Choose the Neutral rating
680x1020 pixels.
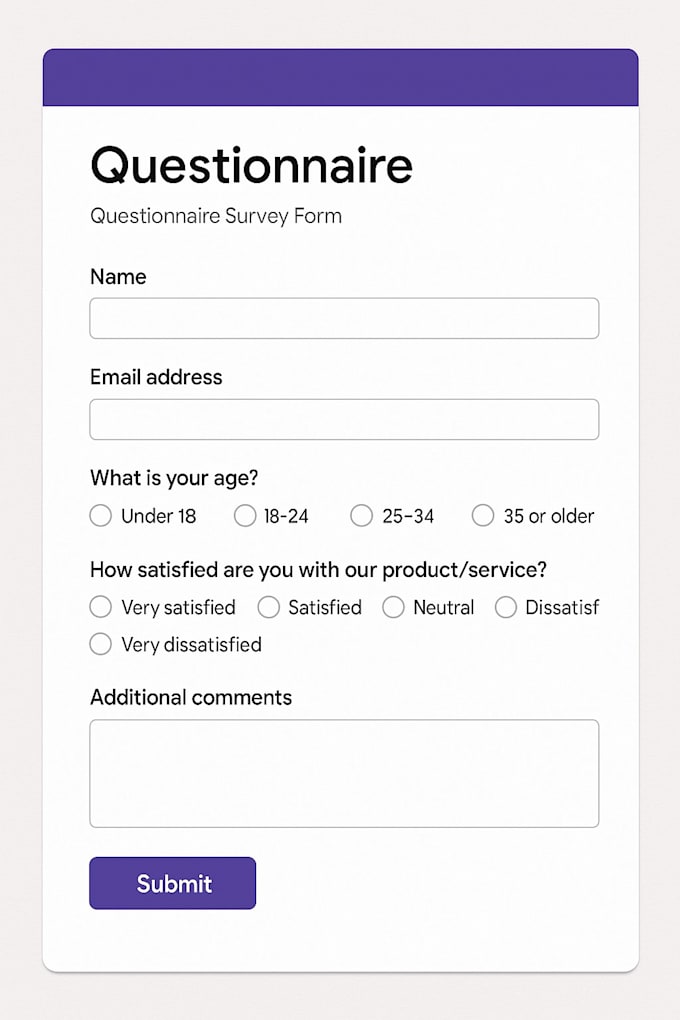[393, 607]
